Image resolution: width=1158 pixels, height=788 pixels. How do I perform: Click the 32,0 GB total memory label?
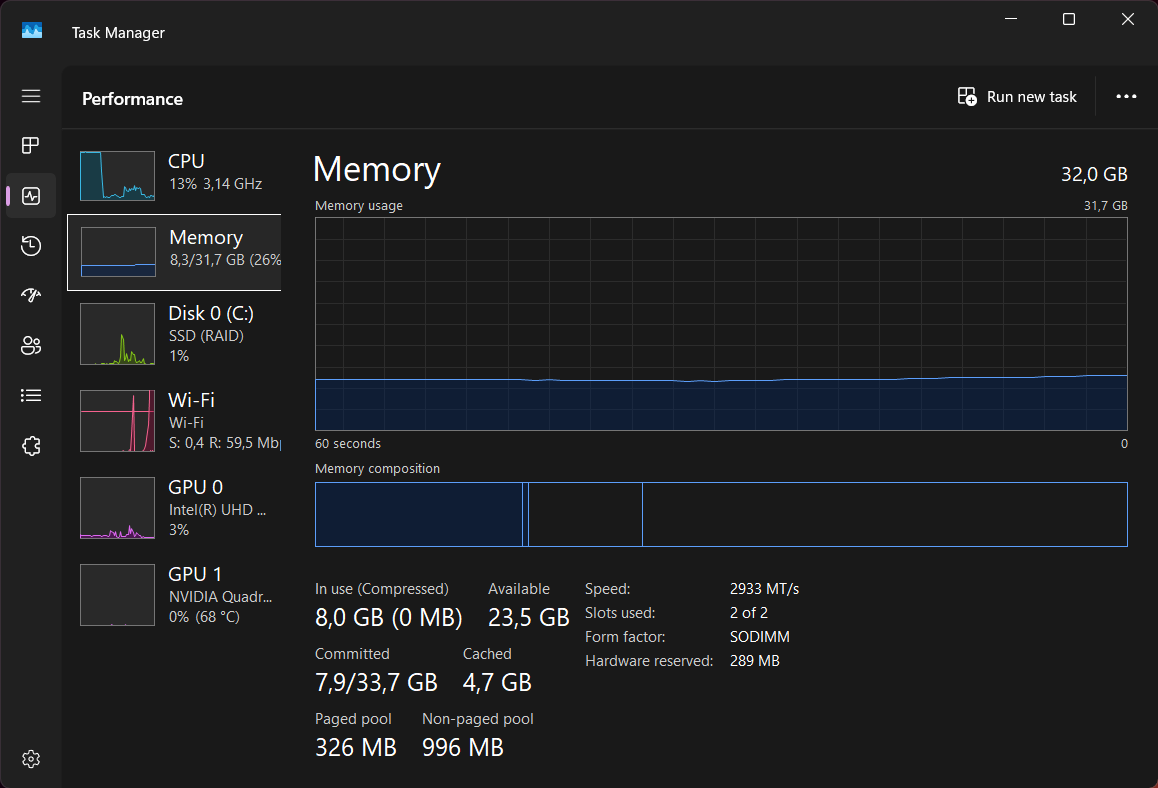tap(1094, 174)
